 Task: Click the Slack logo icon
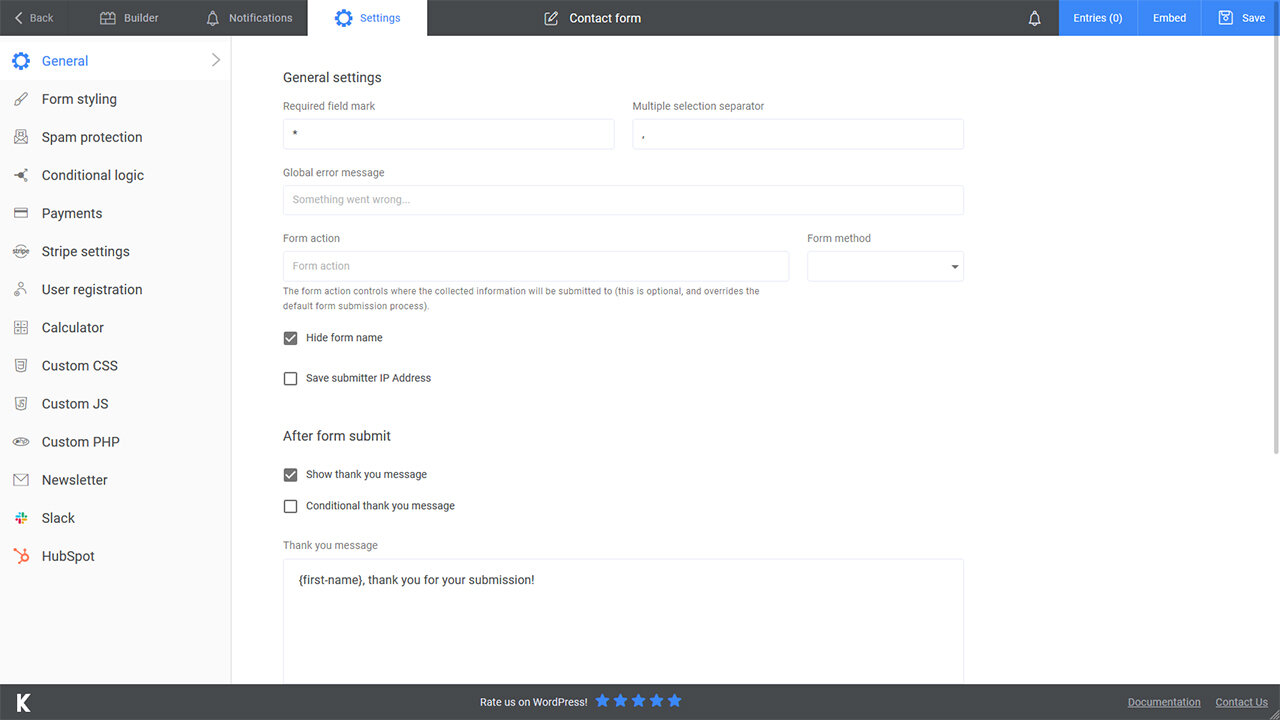[21, 518]
